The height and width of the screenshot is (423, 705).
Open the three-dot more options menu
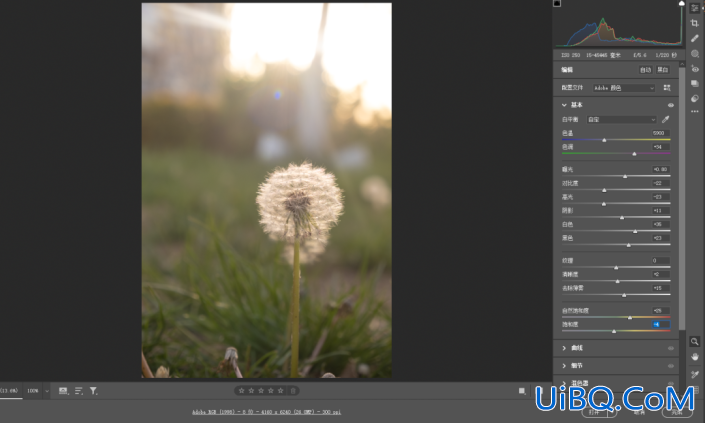[695, 111]
